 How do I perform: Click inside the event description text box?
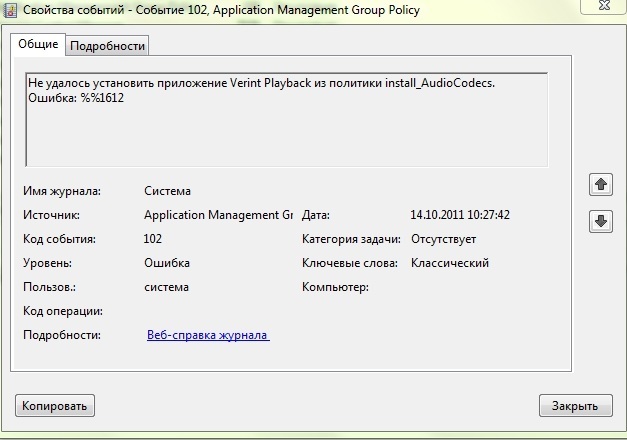[287, 119]
